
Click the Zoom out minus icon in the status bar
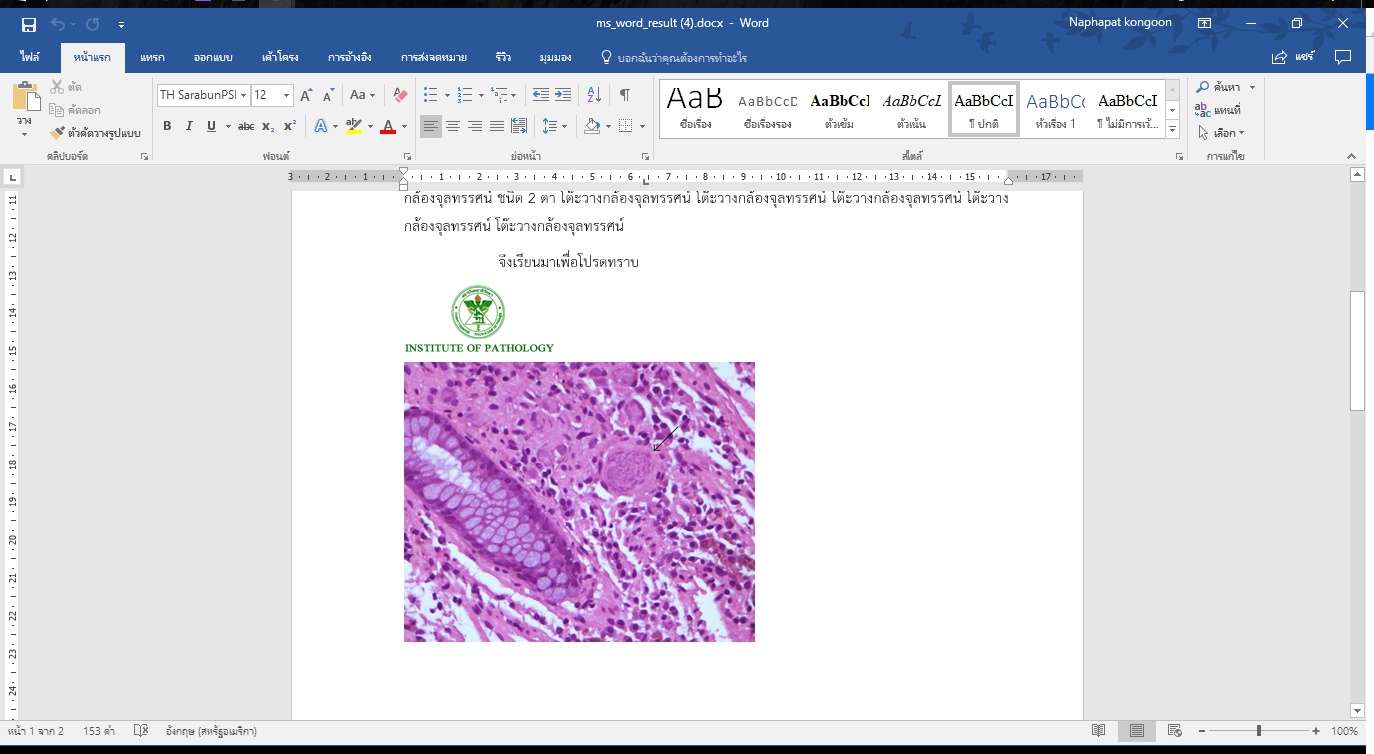point(1201,731)
